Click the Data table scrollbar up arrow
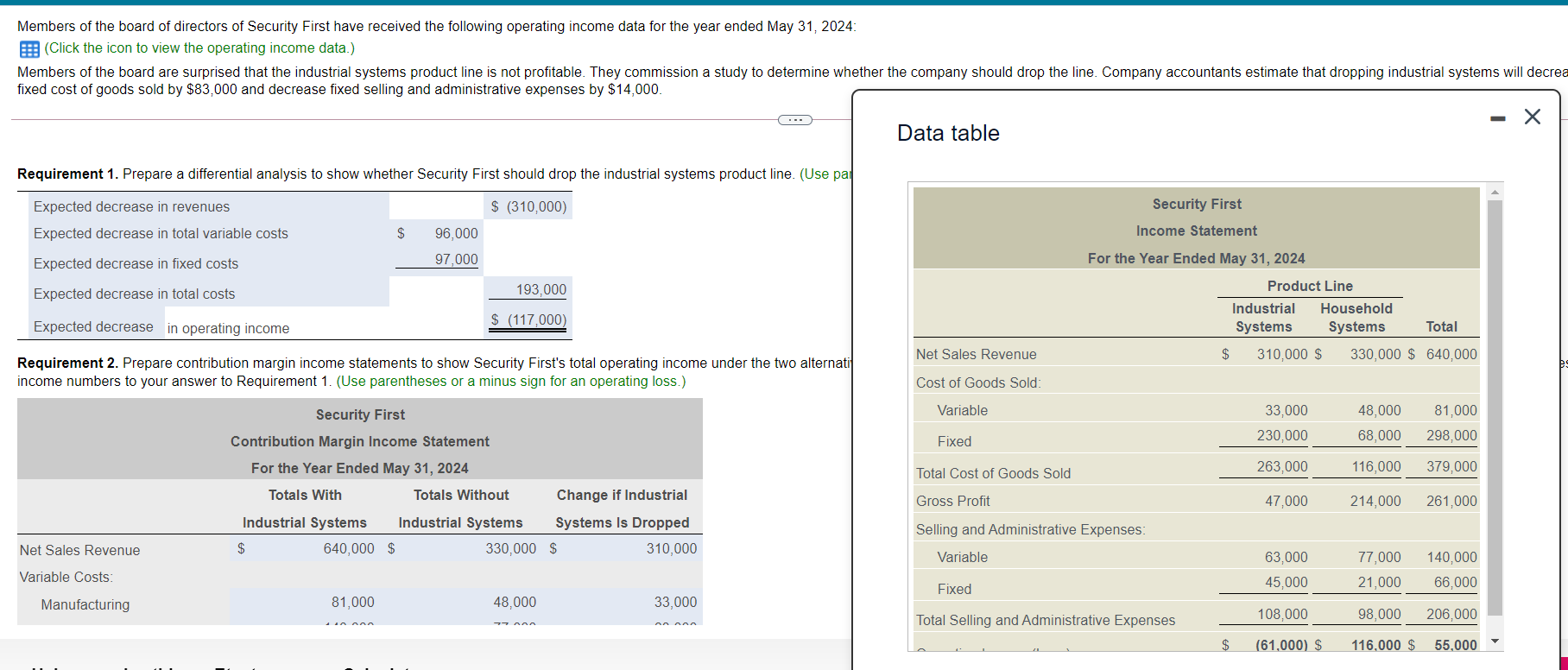Viewport: 1568px width, 670px height. (x=1495, y=192)
